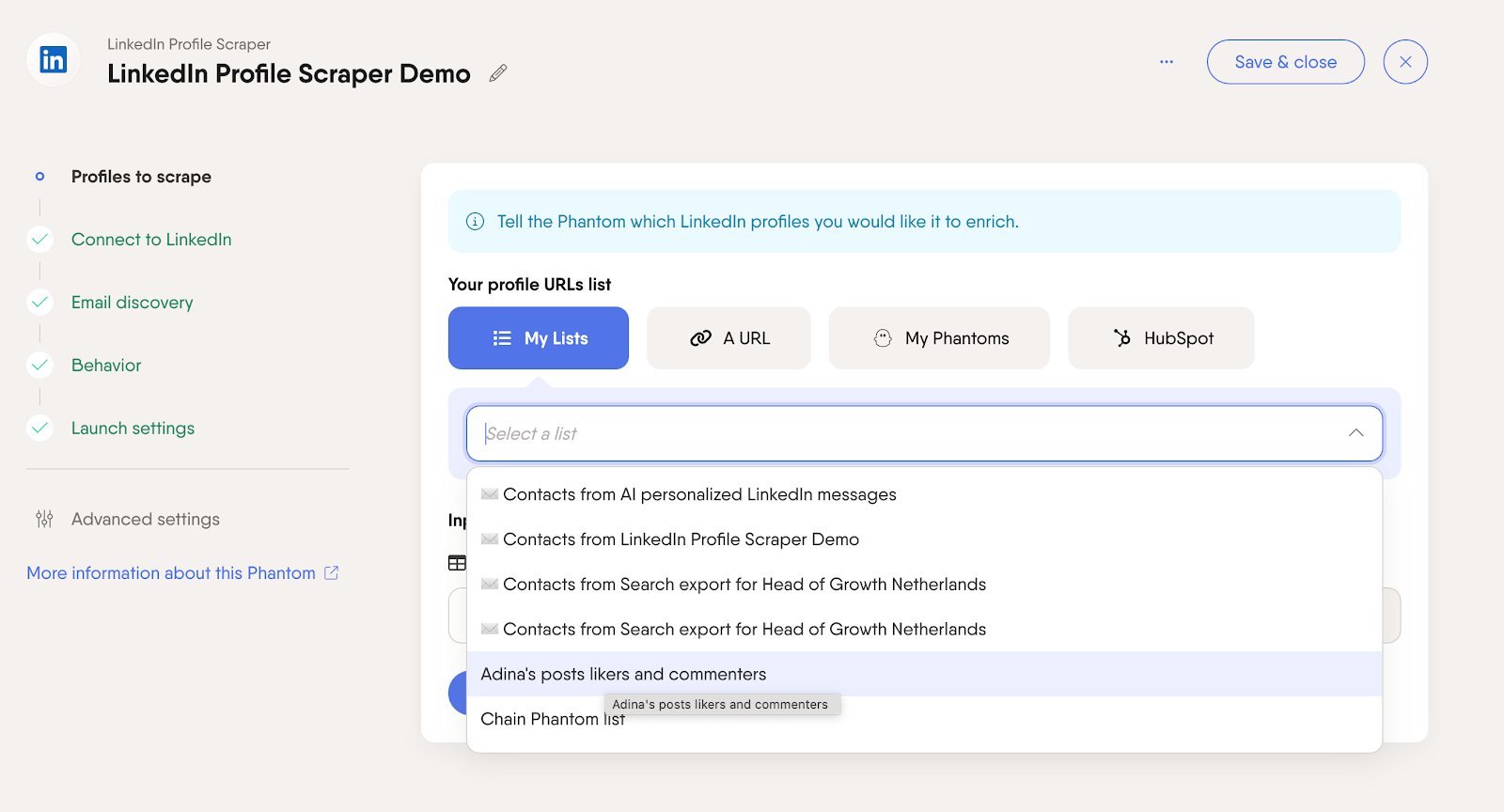Close the setup with the X button
The height and width of the screenshot is (812, 1504).
pos(1405,62)
